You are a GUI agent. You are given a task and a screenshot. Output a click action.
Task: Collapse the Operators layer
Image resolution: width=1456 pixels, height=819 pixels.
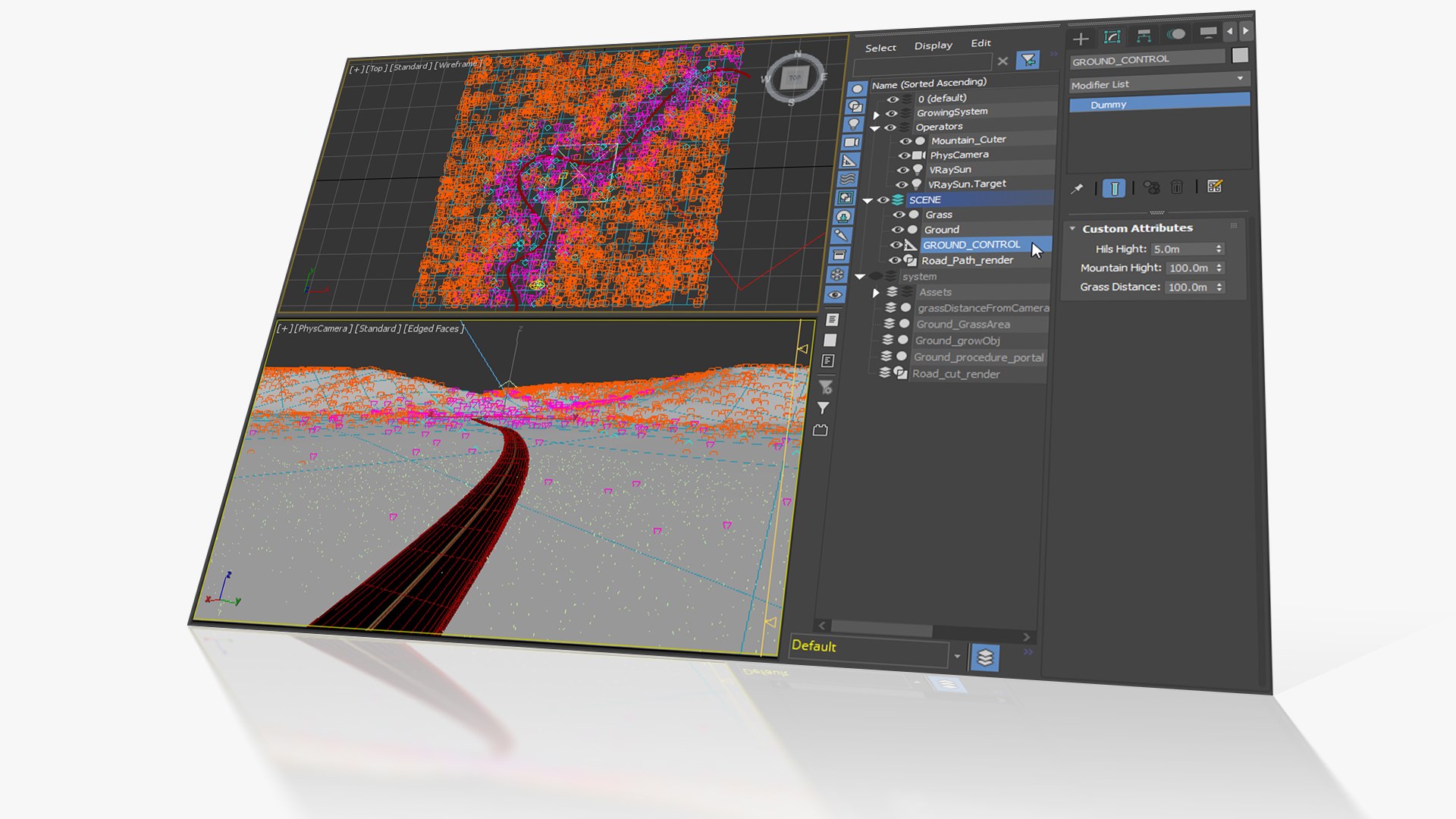[875, 128]
